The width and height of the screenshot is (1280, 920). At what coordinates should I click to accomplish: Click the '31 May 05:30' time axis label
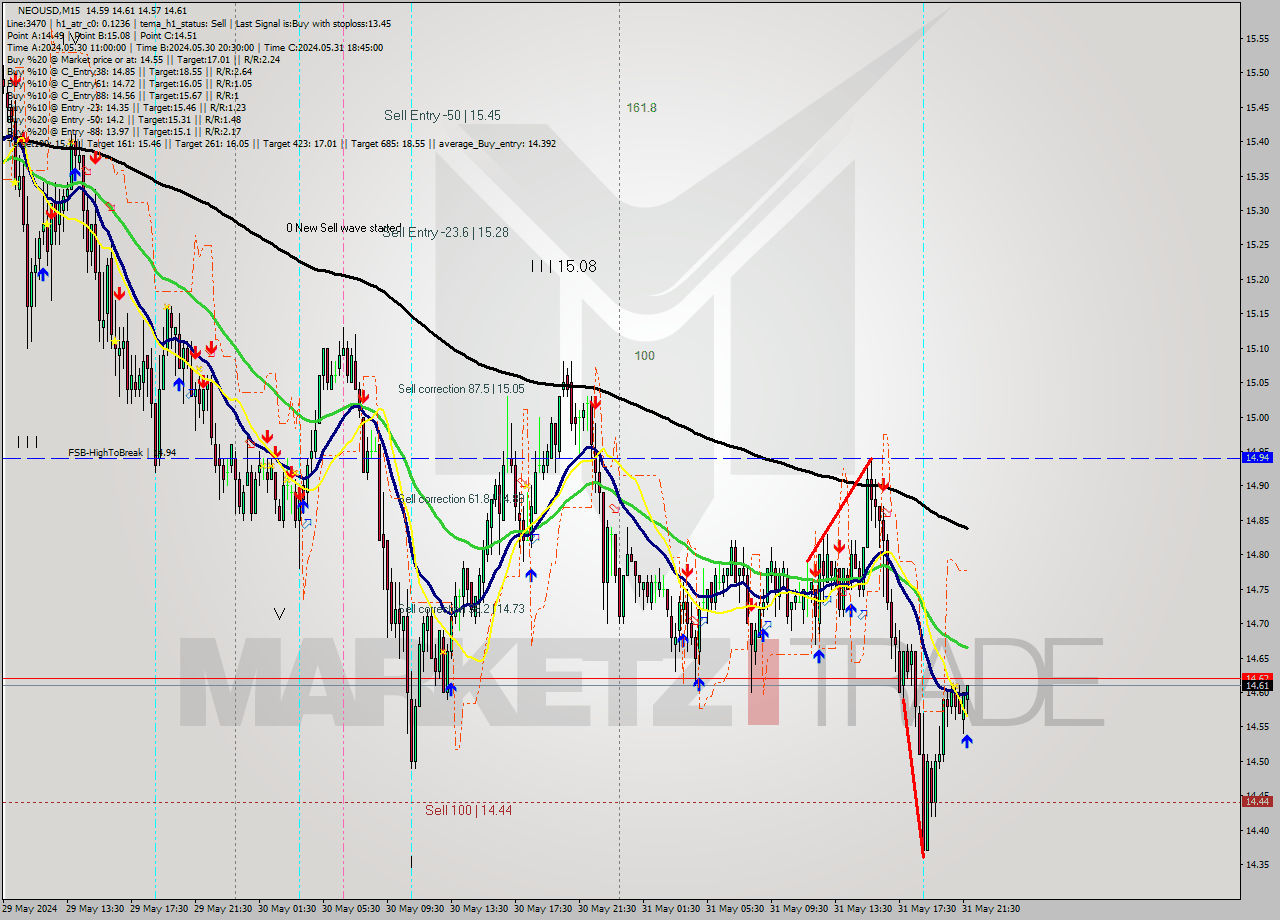click(x=735, y=909)
